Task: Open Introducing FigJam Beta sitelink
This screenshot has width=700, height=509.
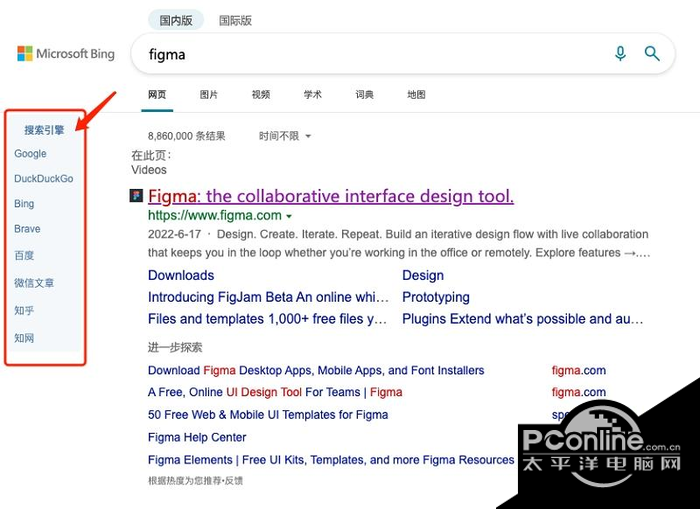Action: pos(268,297)
